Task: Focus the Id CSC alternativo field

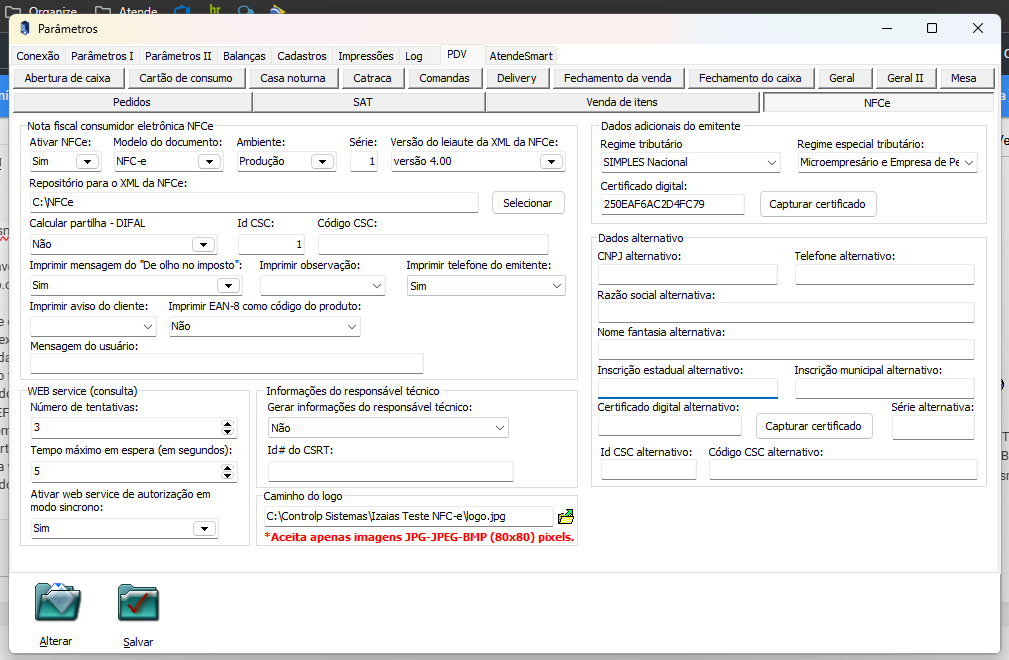Action: 649,470
